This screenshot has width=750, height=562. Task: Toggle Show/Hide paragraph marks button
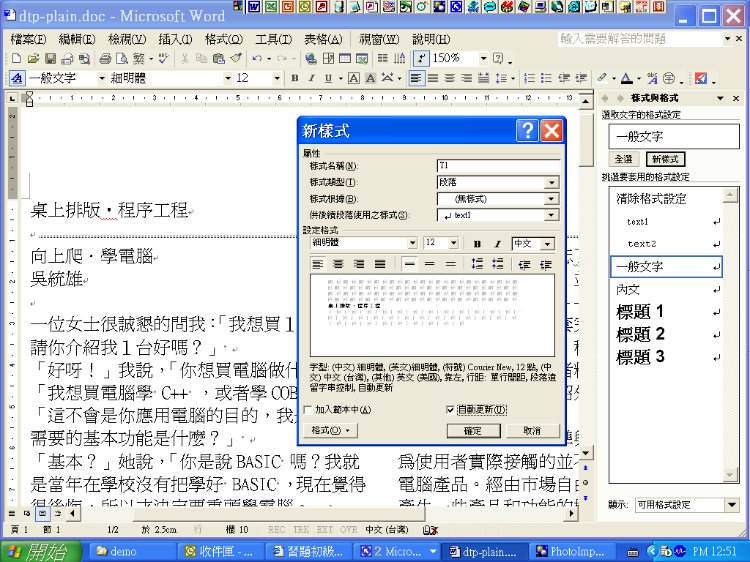(x=420, y=58)
